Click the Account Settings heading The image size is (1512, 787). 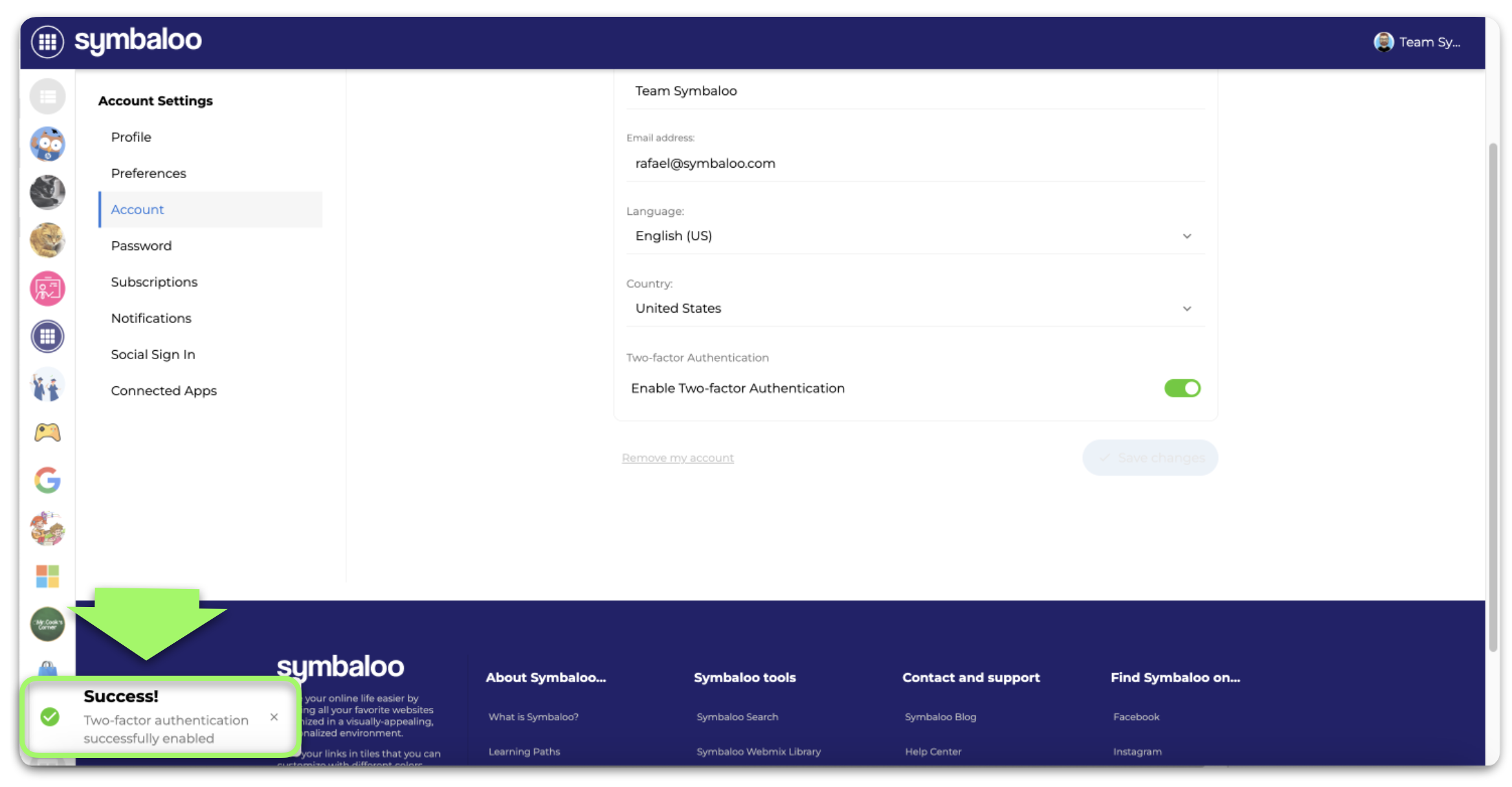tap(155, 101)
